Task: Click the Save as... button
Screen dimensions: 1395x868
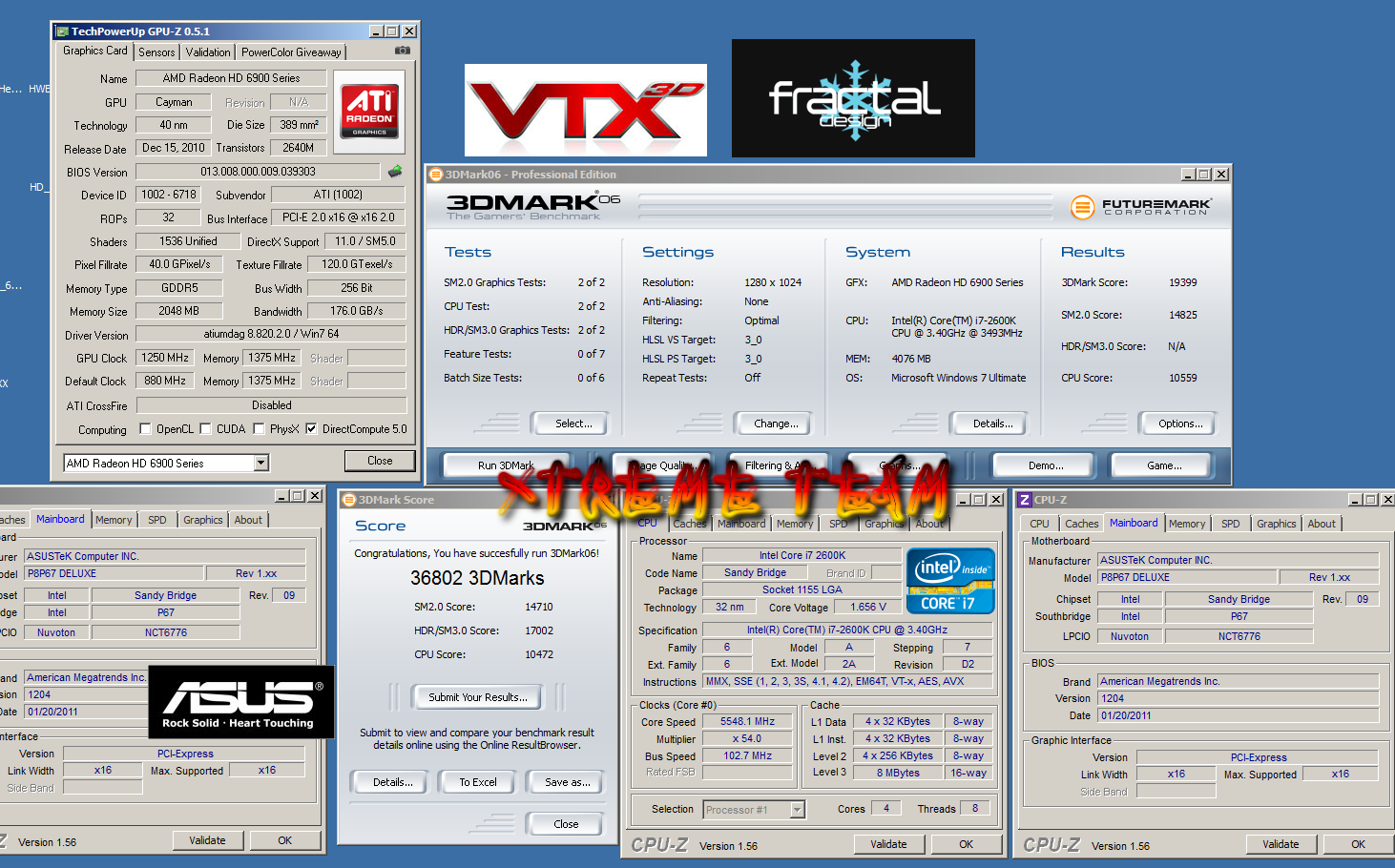Action: point(567,782)
